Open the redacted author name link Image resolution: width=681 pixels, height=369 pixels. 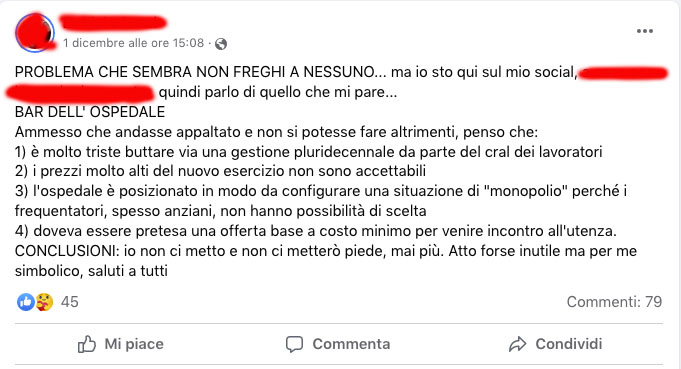pyautogui.click(x=113, y=22)
